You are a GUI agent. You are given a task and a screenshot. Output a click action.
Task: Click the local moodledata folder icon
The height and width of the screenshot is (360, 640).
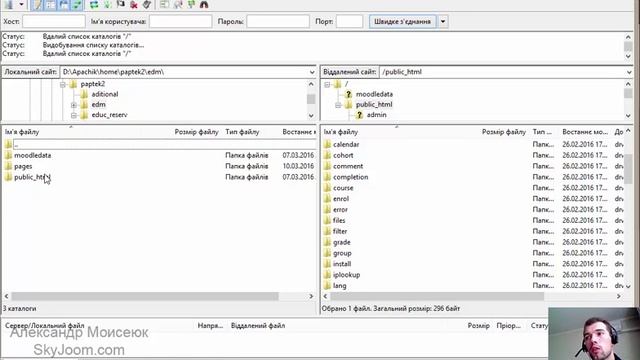[9, 155]
